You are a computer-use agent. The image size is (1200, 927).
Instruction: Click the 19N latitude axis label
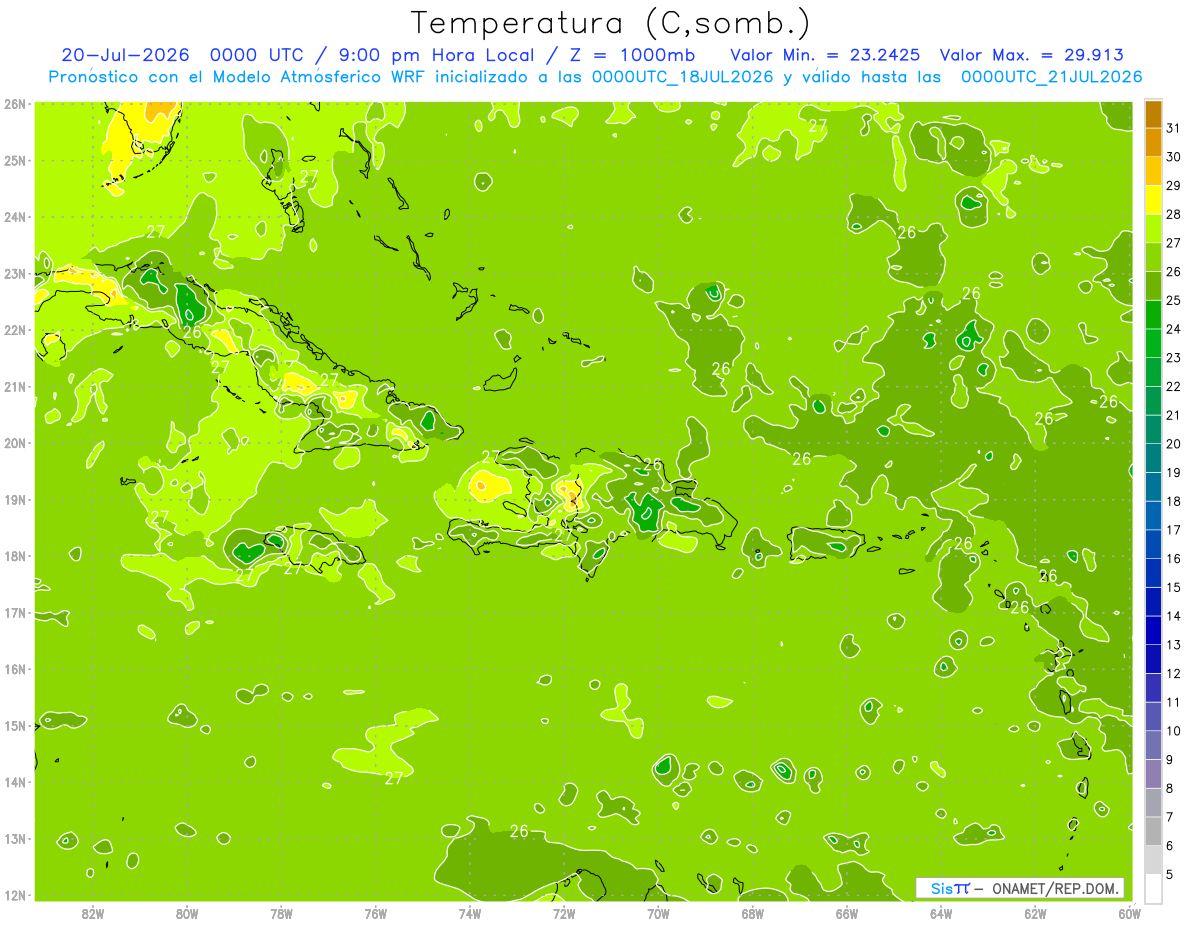pos(15,500)
